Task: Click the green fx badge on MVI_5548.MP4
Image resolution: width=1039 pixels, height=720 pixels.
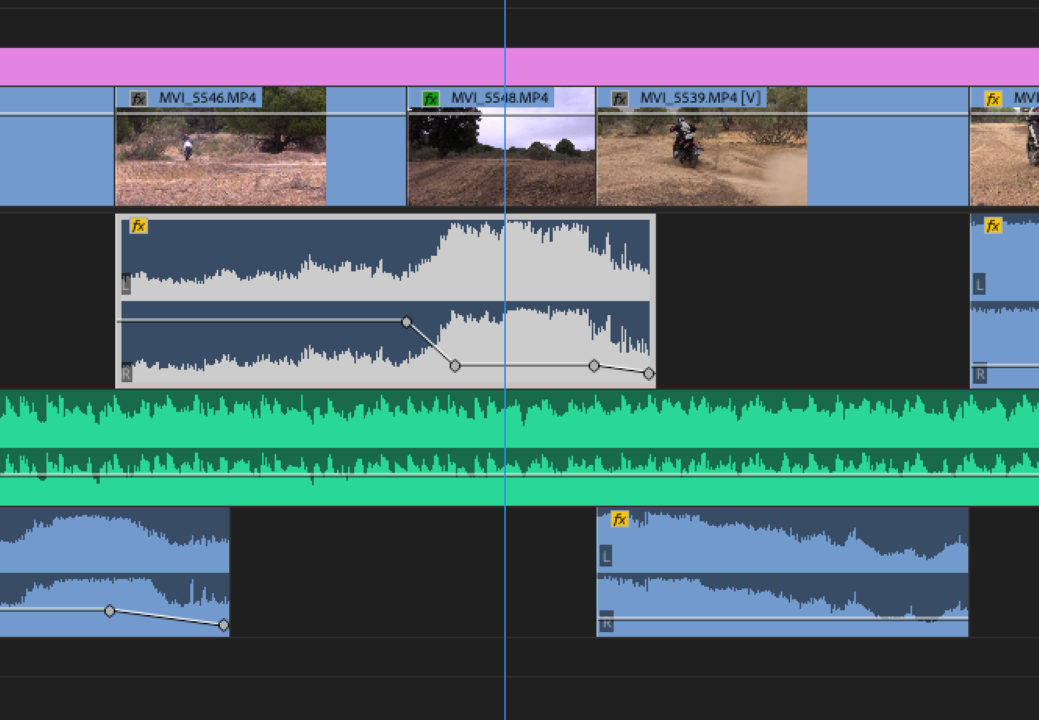Action: point(431,99)
